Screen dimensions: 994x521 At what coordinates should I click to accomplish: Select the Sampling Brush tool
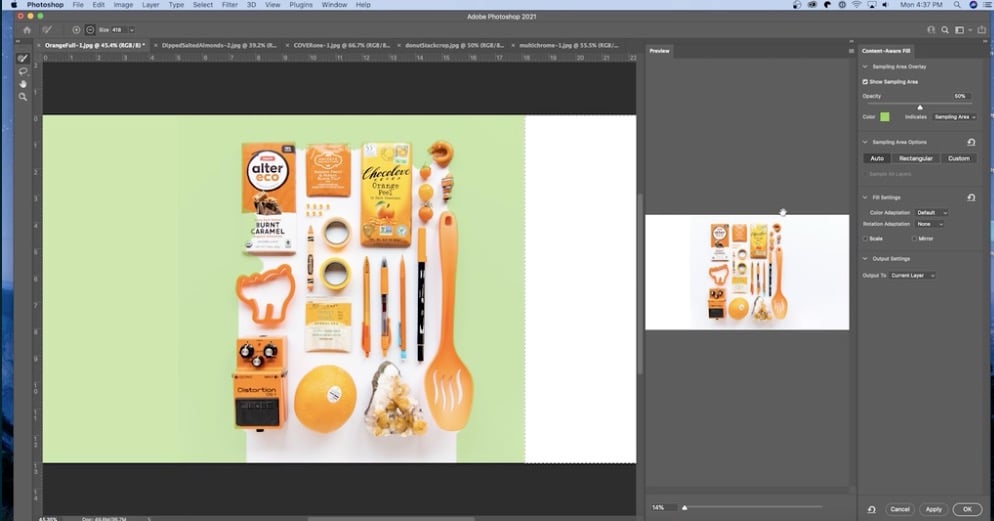[x=23, y=59]
